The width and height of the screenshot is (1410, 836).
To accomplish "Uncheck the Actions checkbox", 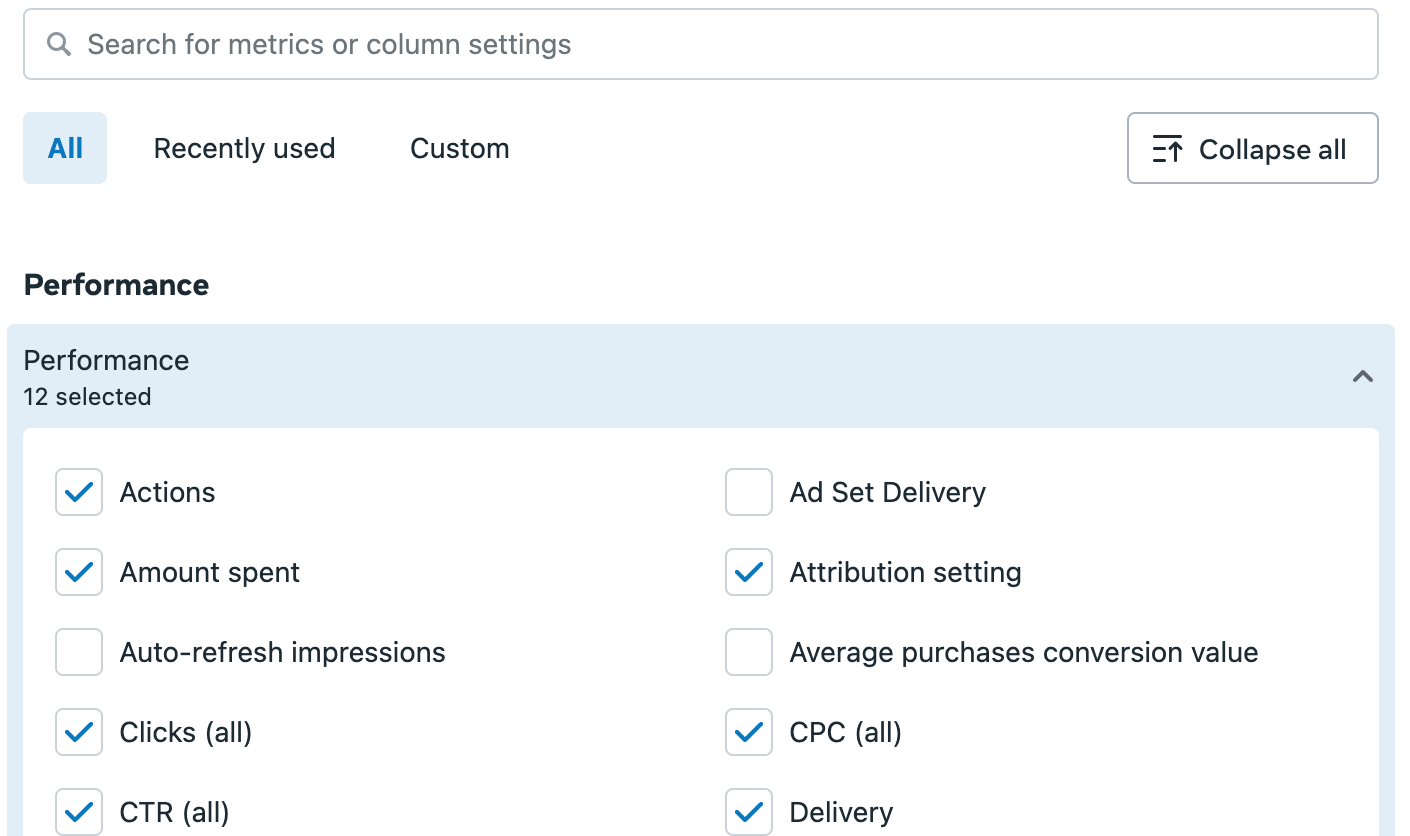I will pos(79,492).
